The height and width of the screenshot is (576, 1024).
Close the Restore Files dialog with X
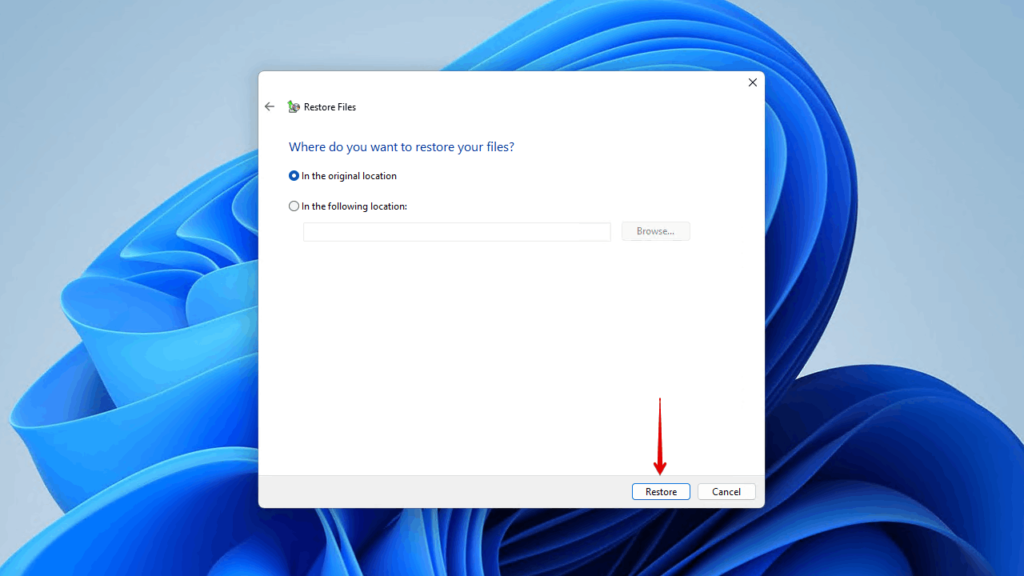(x=752, y=82)
